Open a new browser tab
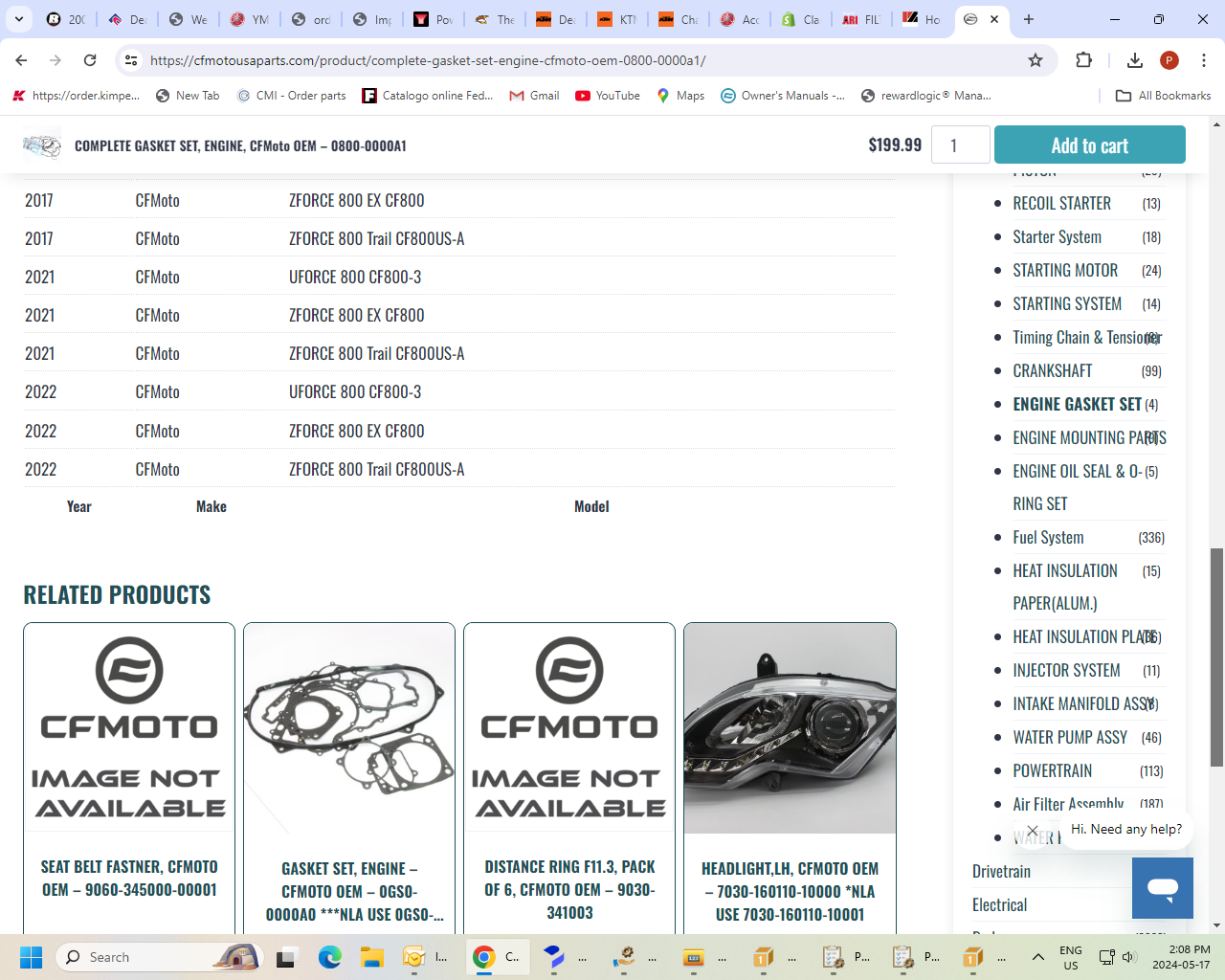This screenshot has width=1225, height=980. 1029,19
